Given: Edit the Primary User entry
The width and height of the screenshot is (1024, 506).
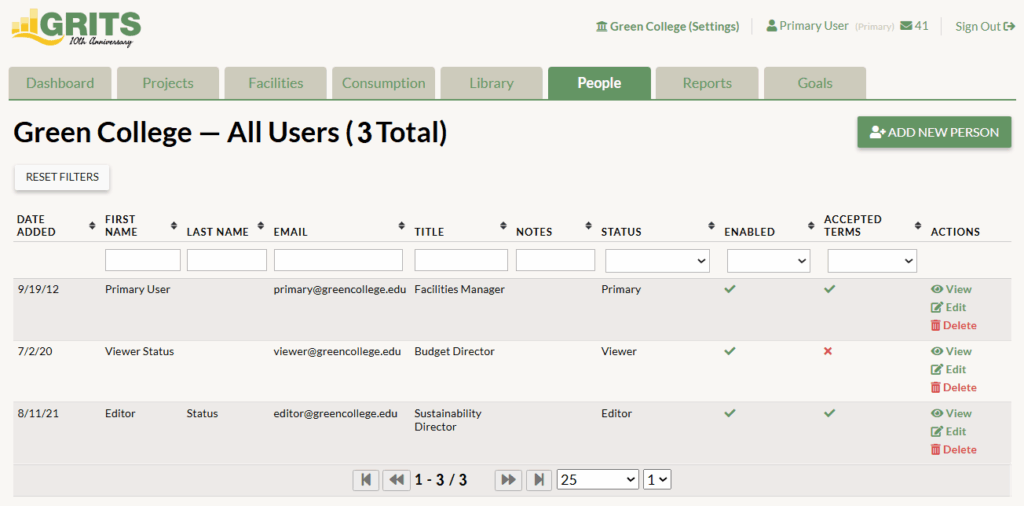Looking at the screenshot, I should (x=948, y=307).
